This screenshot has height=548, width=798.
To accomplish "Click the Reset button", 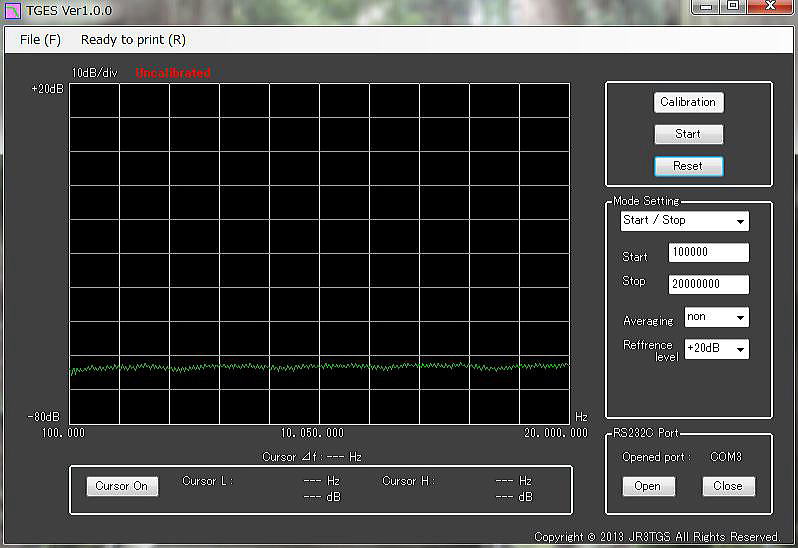I will [688, 166].
